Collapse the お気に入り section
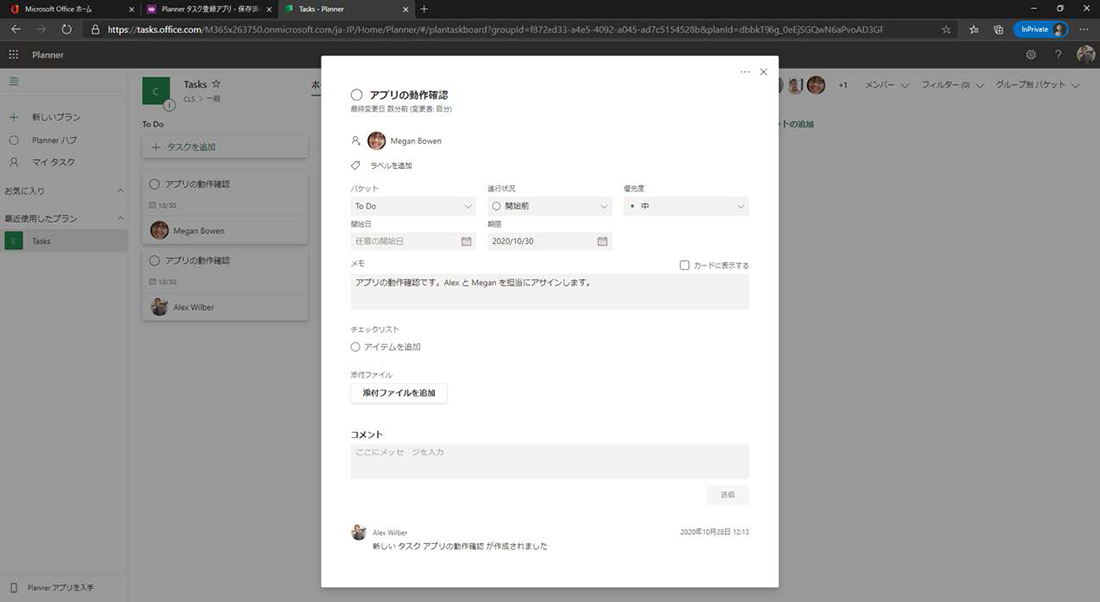This screenshot has height=602, width=1100. click(x=120, y=191)
